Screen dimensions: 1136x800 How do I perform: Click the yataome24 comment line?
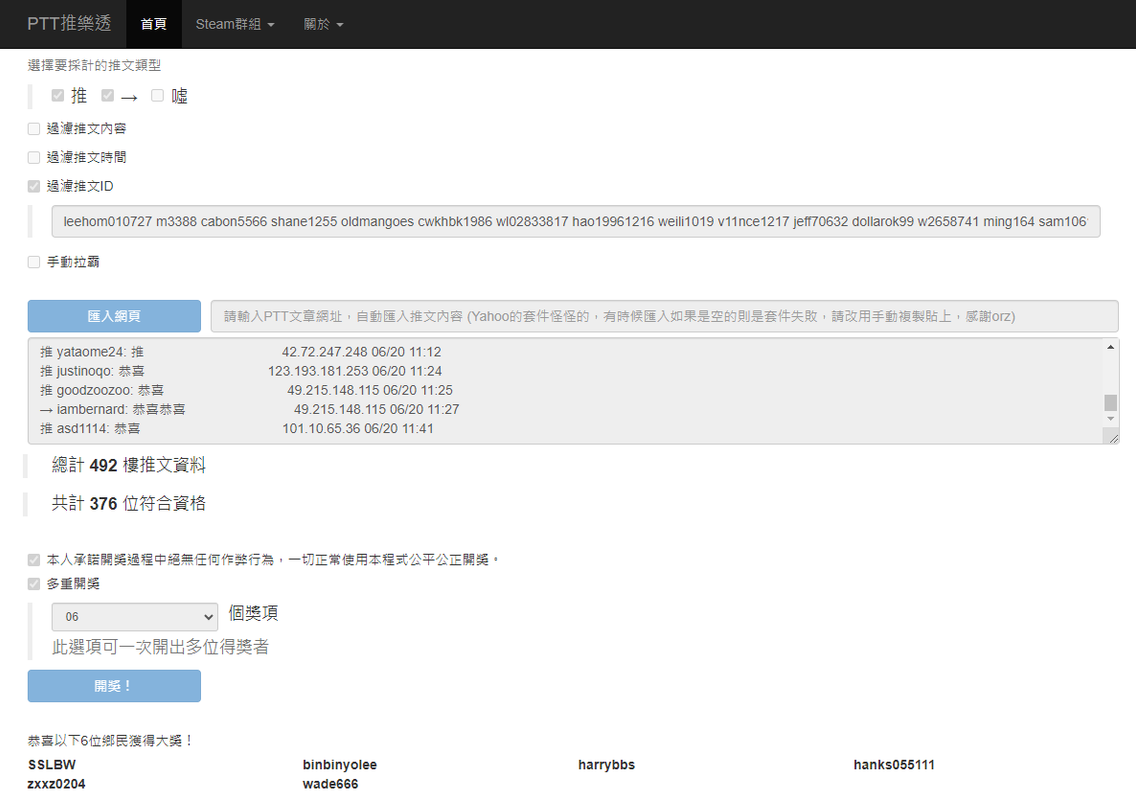[x=241, y=352]
